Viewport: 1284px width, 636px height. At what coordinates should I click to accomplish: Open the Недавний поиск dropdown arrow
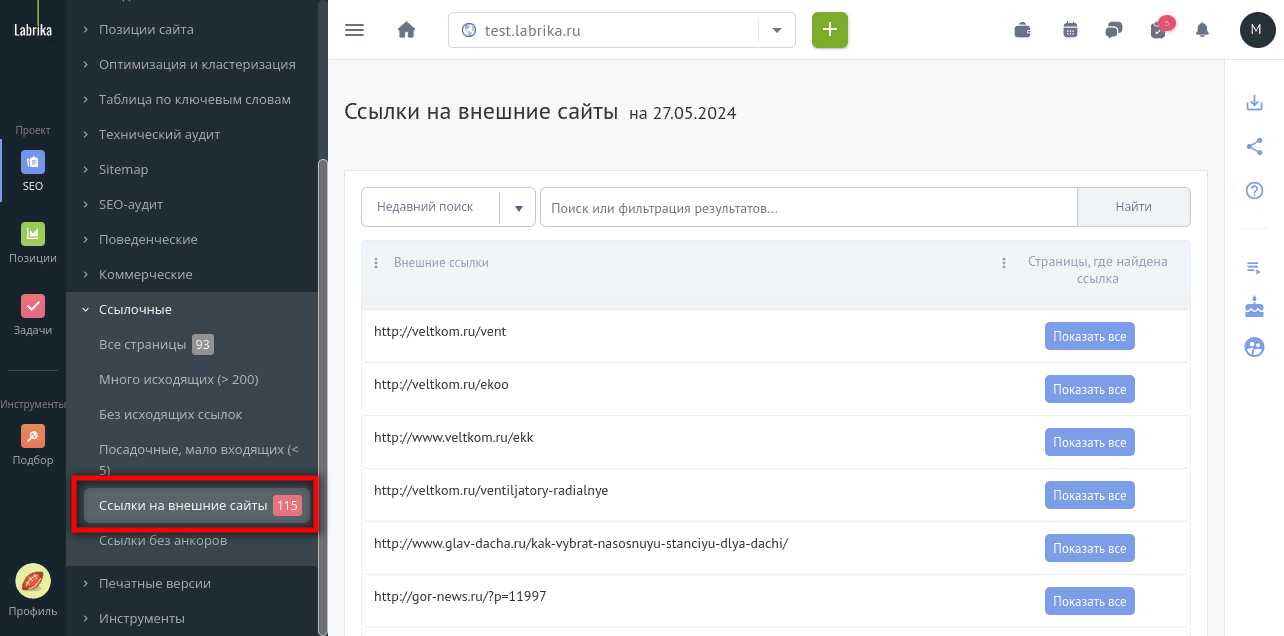click(518, 208)
